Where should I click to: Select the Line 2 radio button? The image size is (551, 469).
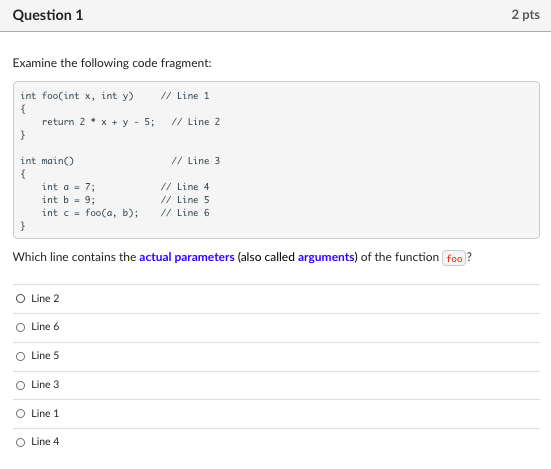point(20,299)
